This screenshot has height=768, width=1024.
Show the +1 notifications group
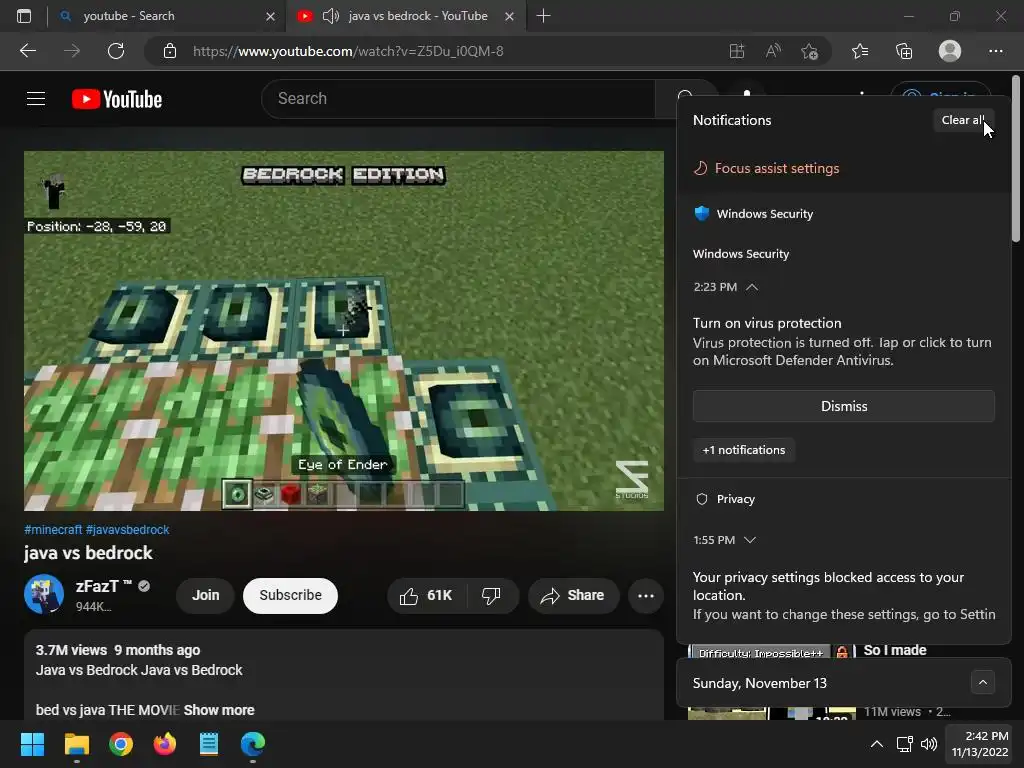coord(743,450)
